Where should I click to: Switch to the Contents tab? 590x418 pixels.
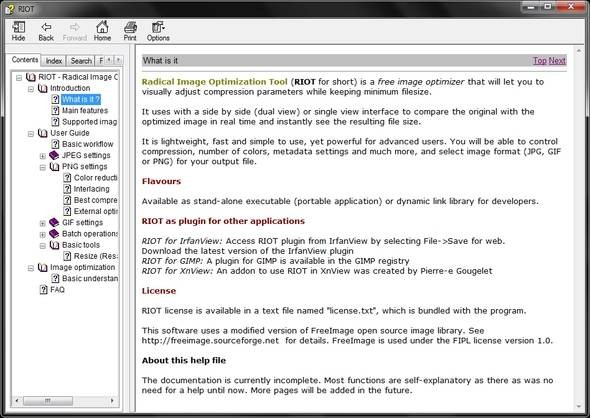(x=24, y=60)
